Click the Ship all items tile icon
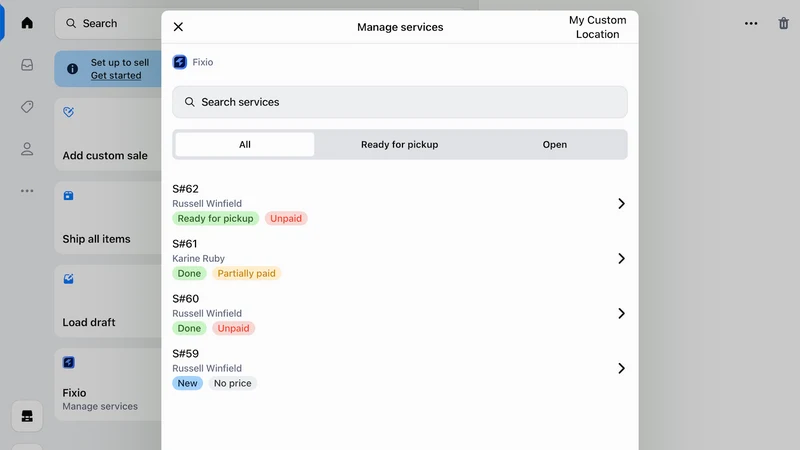 click(x=68, y=195)
